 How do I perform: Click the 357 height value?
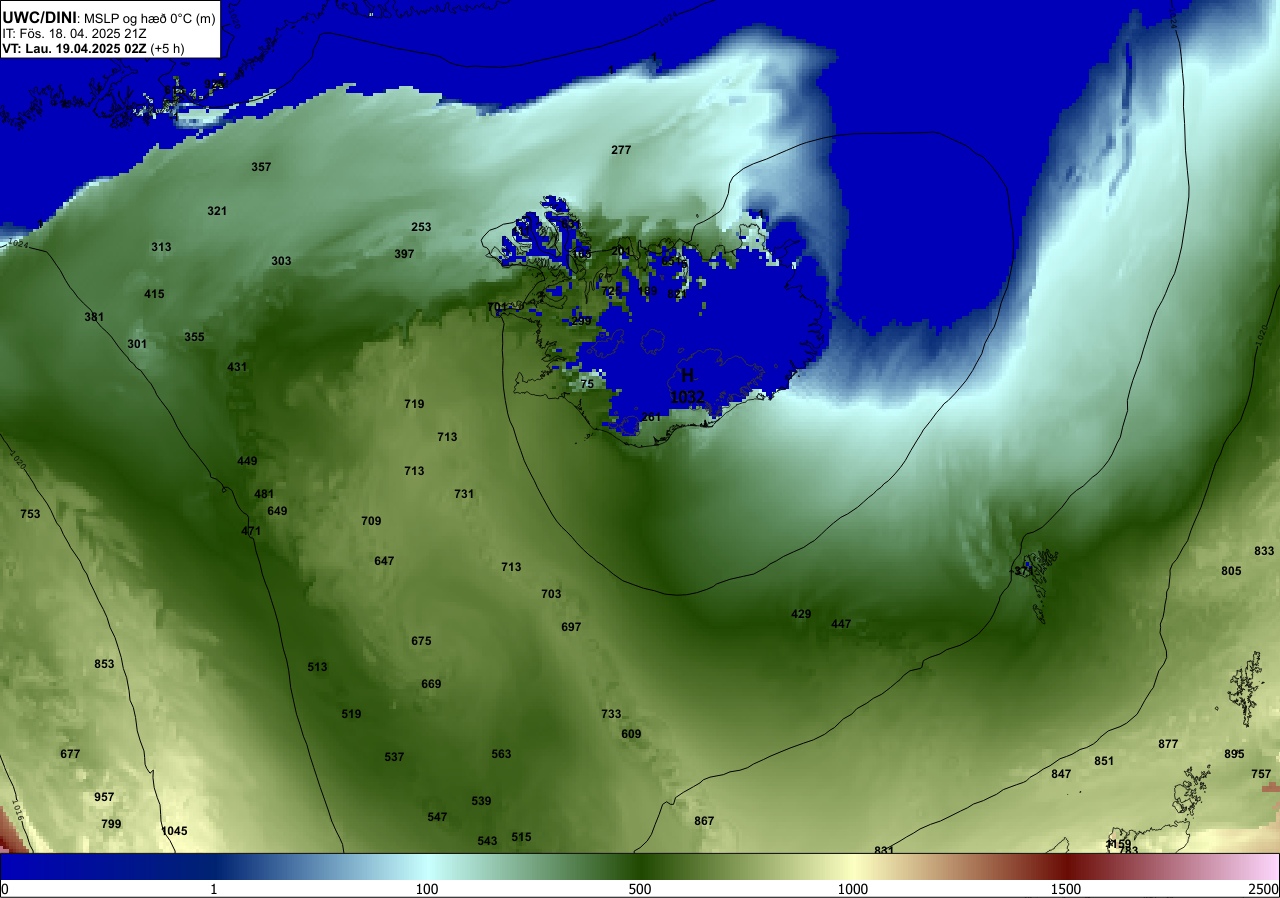tap(261, 167)
